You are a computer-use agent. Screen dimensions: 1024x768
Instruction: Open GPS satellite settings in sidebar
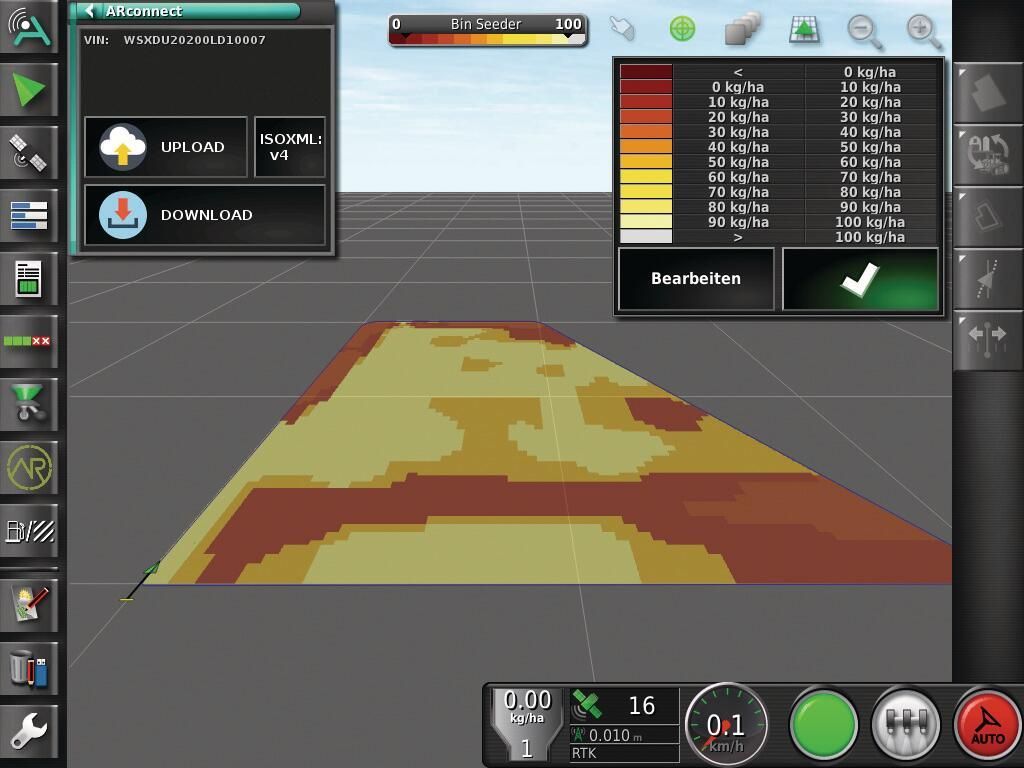(30, 152)
